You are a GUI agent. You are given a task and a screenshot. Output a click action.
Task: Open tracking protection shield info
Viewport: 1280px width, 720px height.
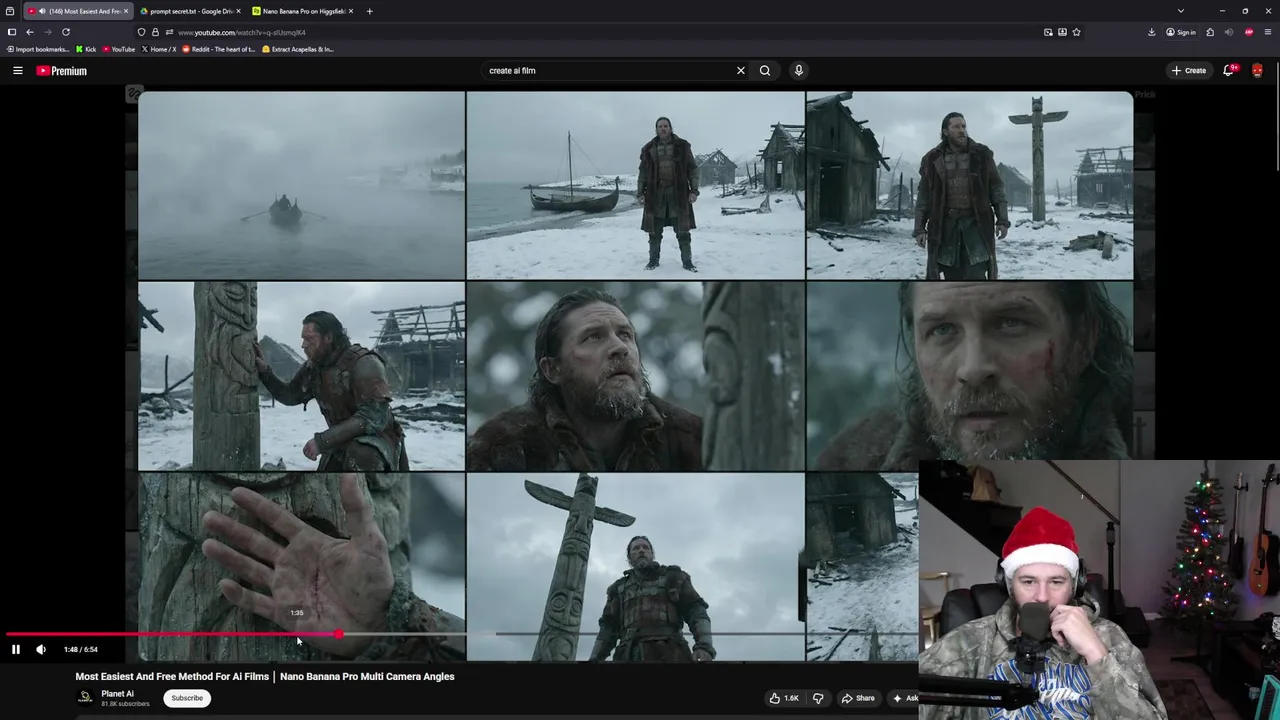tap(141, 32)
